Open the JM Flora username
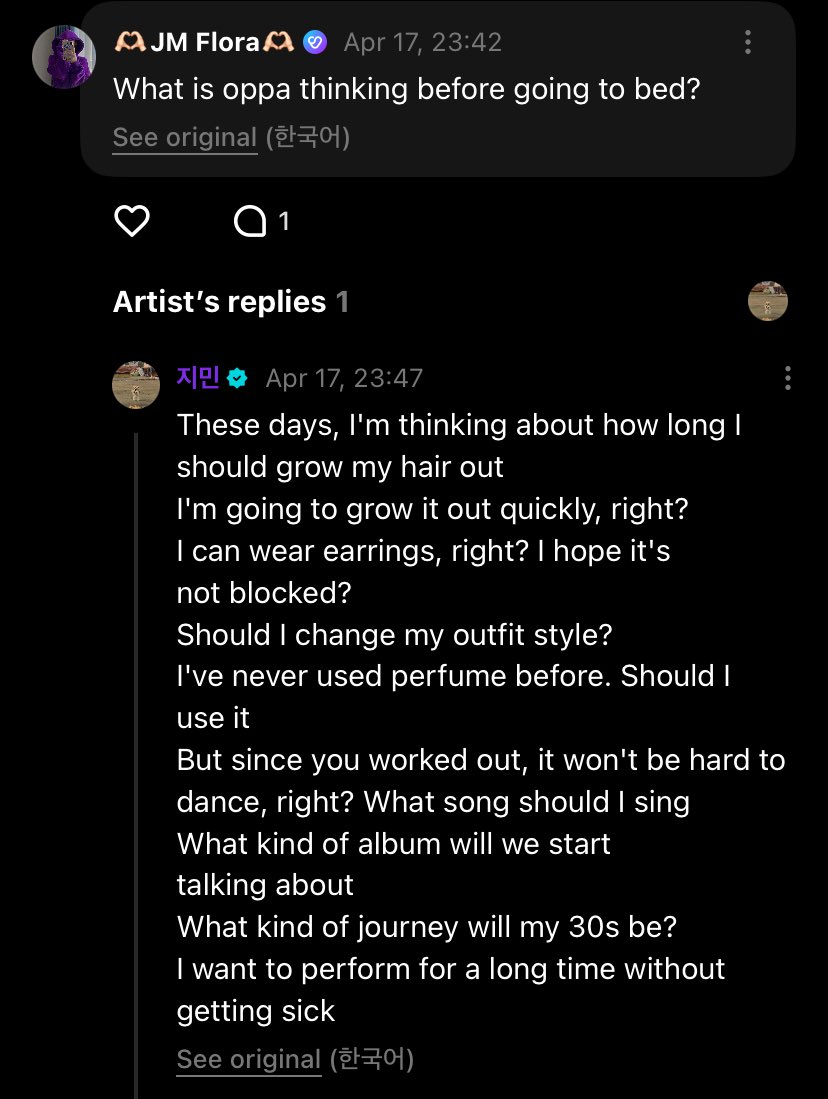 [x=204, y=42]
